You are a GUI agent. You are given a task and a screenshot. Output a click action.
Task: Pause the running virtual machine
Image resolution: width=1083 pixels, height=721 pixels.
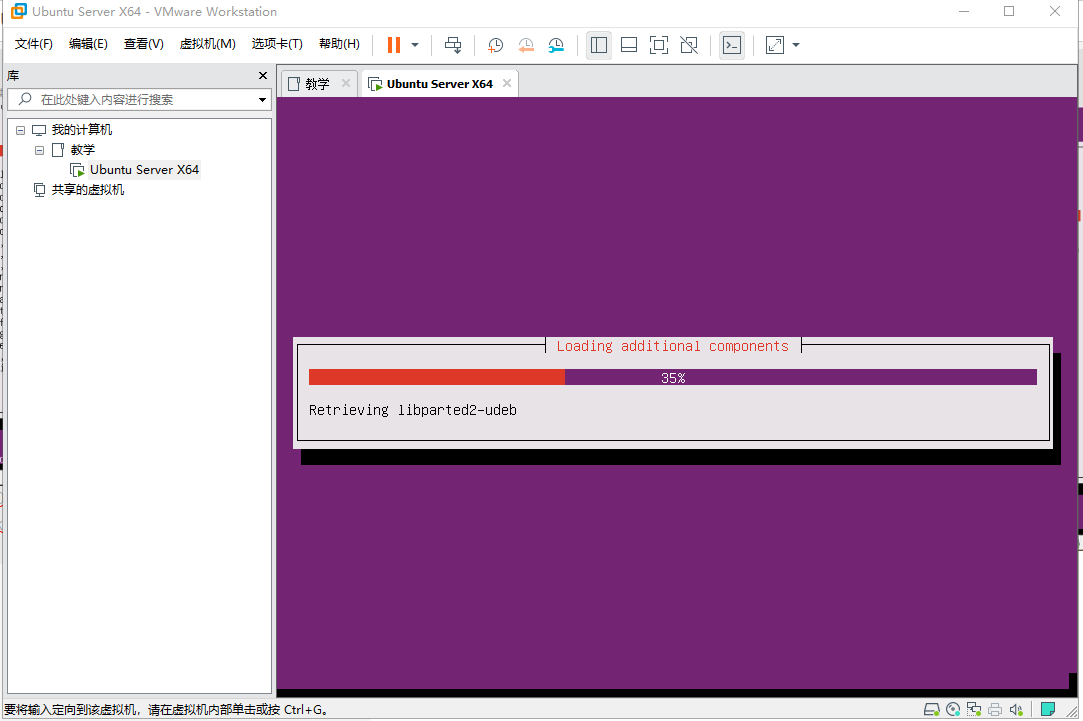point(394,45)
